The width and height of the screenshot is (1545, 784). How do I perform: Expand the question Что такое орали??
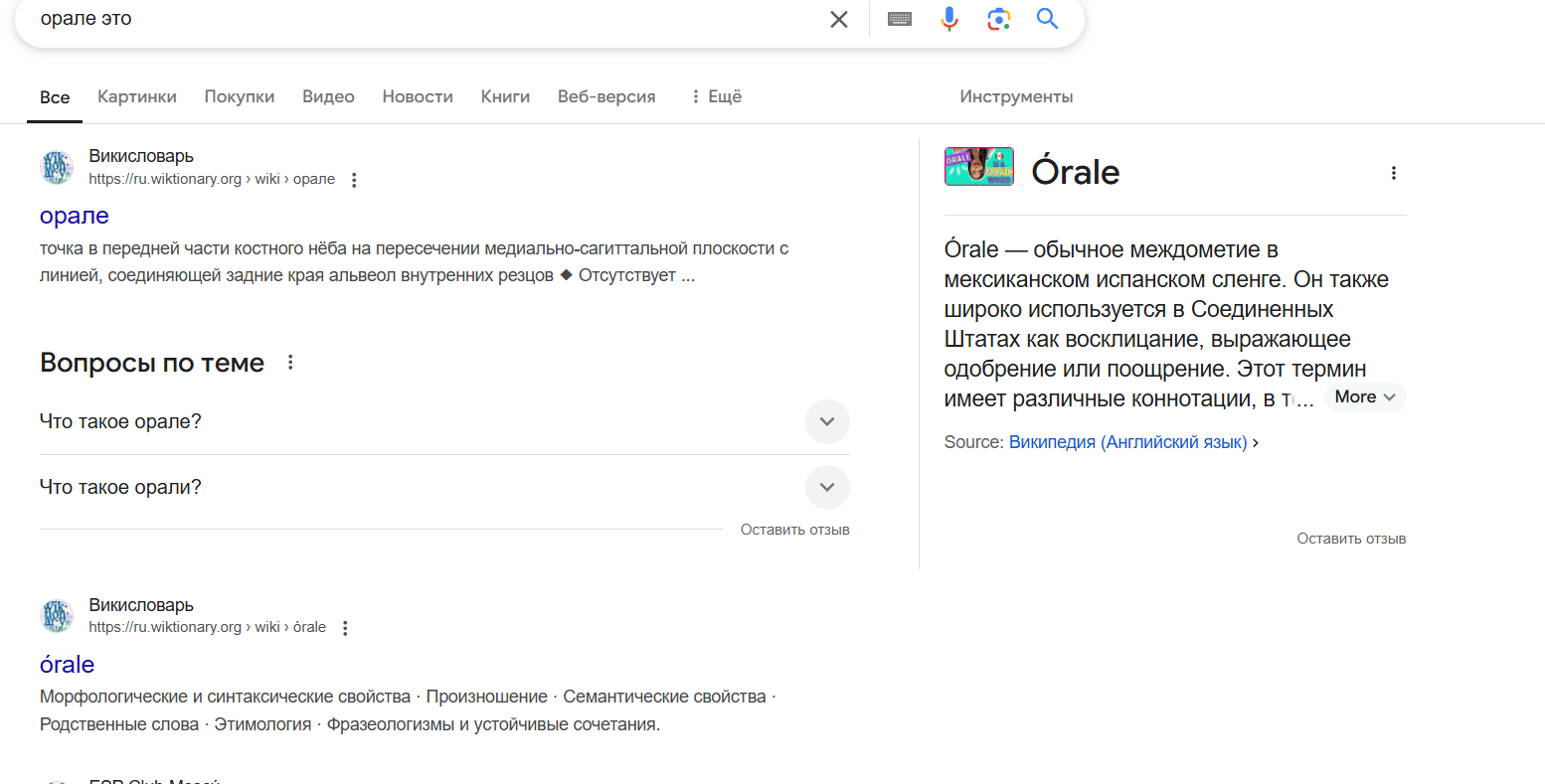[827, 488]
